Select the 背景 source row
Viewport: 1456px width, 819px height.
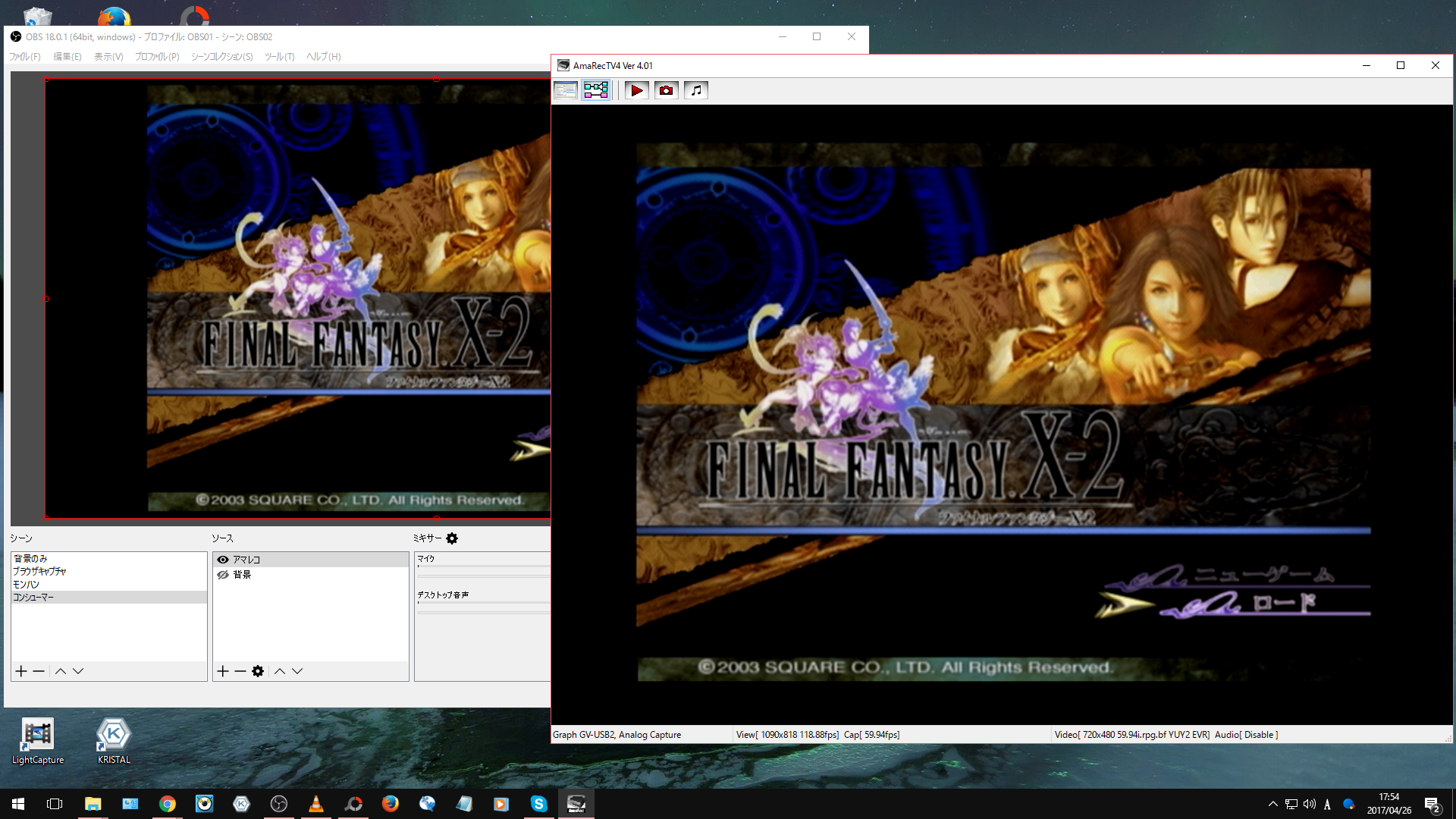[311, 575]
